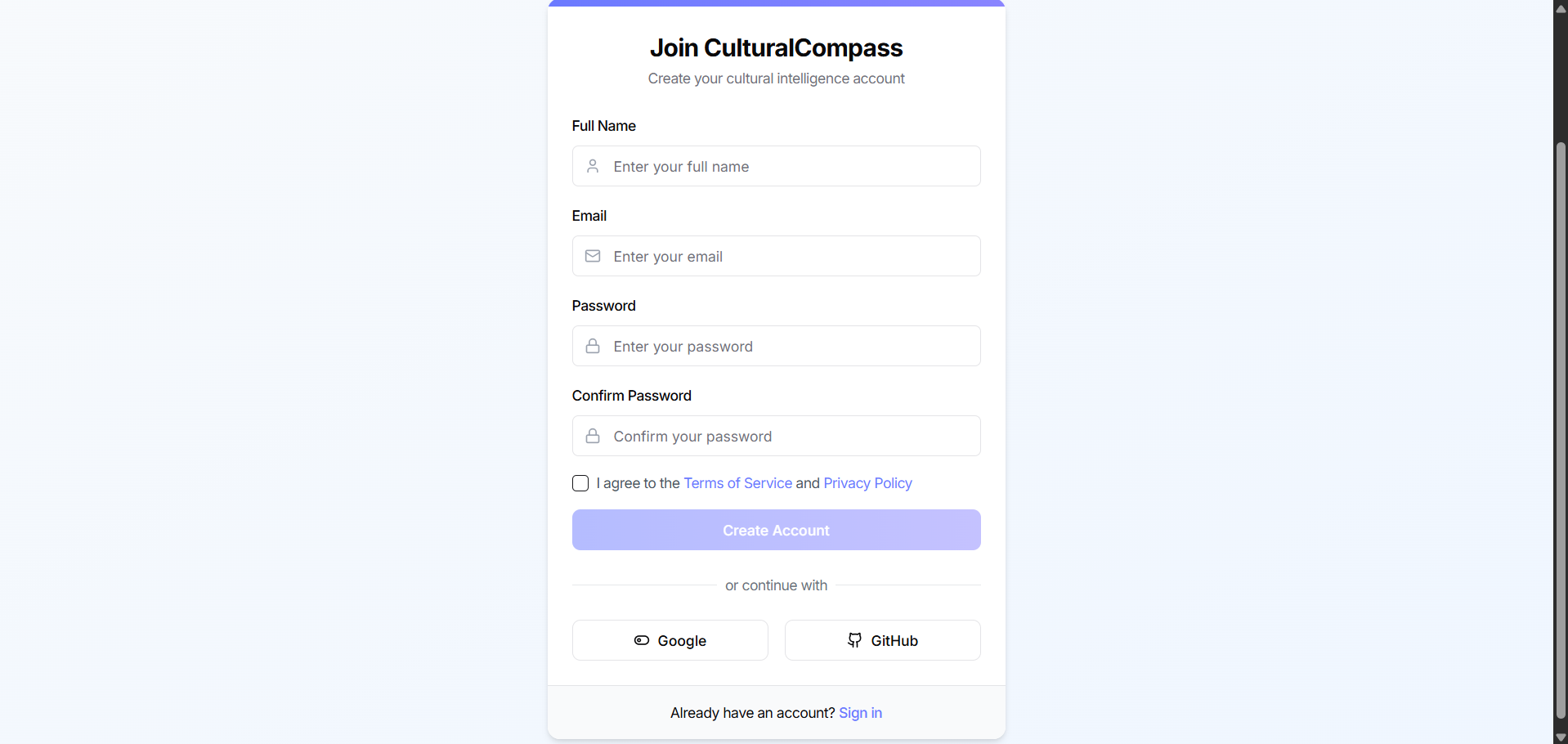The image size is (1568, 744).
Task: Click the Google logo icon
Action: pos(642,640)
